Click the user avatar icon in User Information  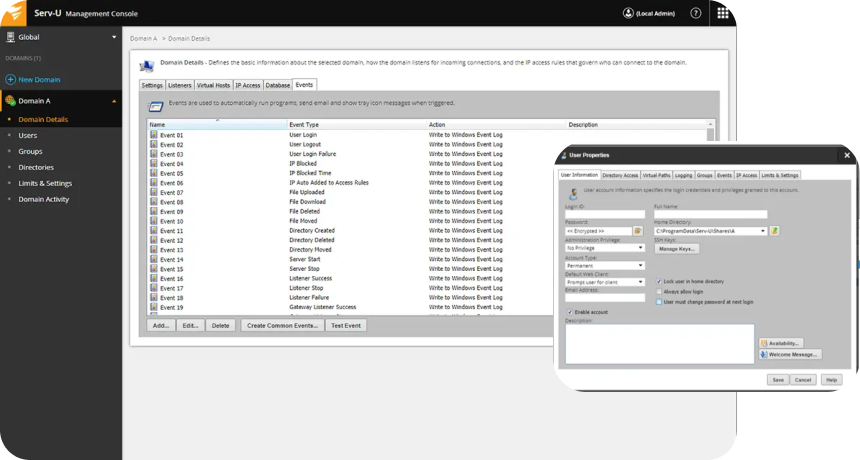tap(573, 194)
